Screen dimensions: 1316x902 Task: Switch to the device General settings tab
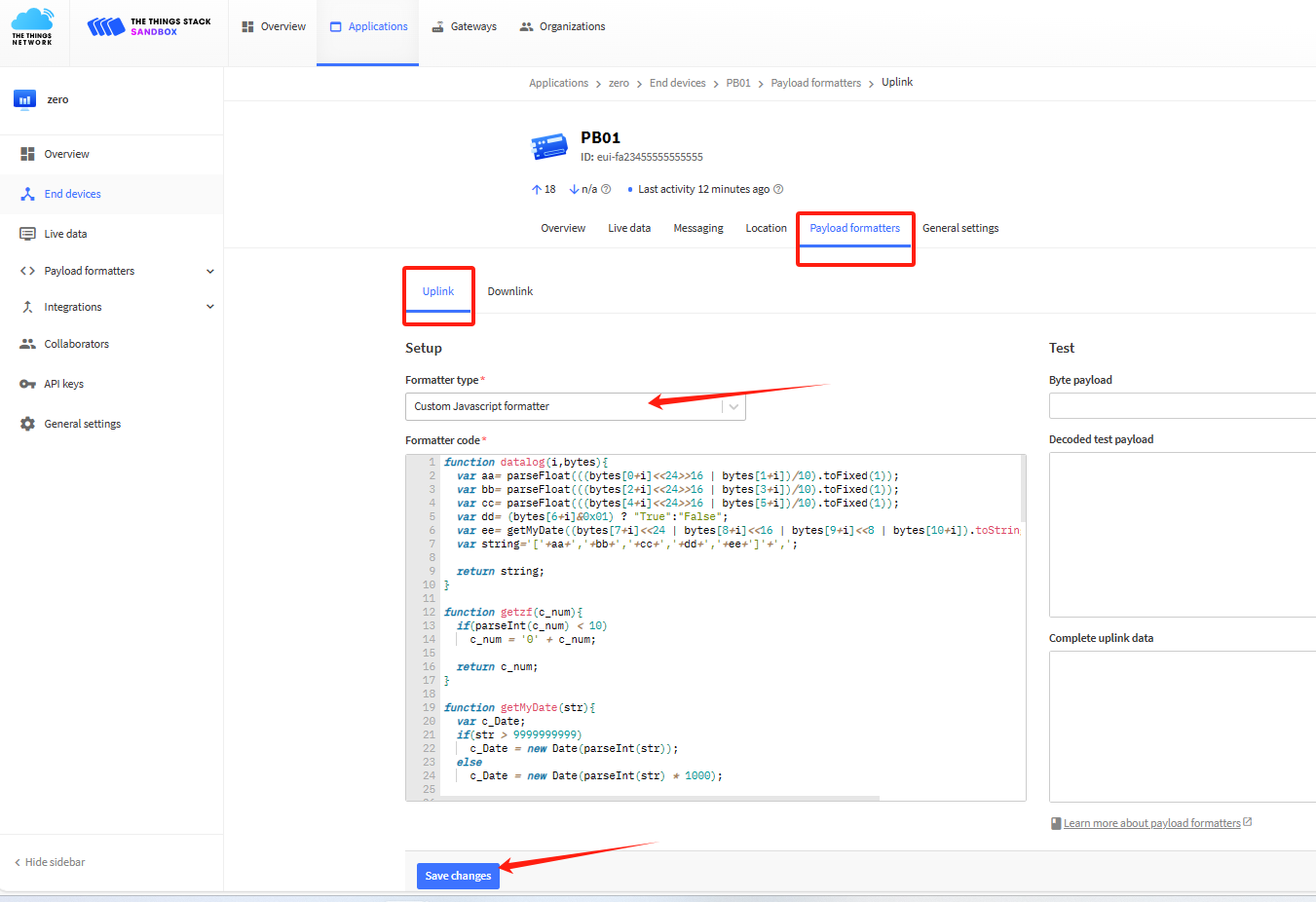point(960,228)
